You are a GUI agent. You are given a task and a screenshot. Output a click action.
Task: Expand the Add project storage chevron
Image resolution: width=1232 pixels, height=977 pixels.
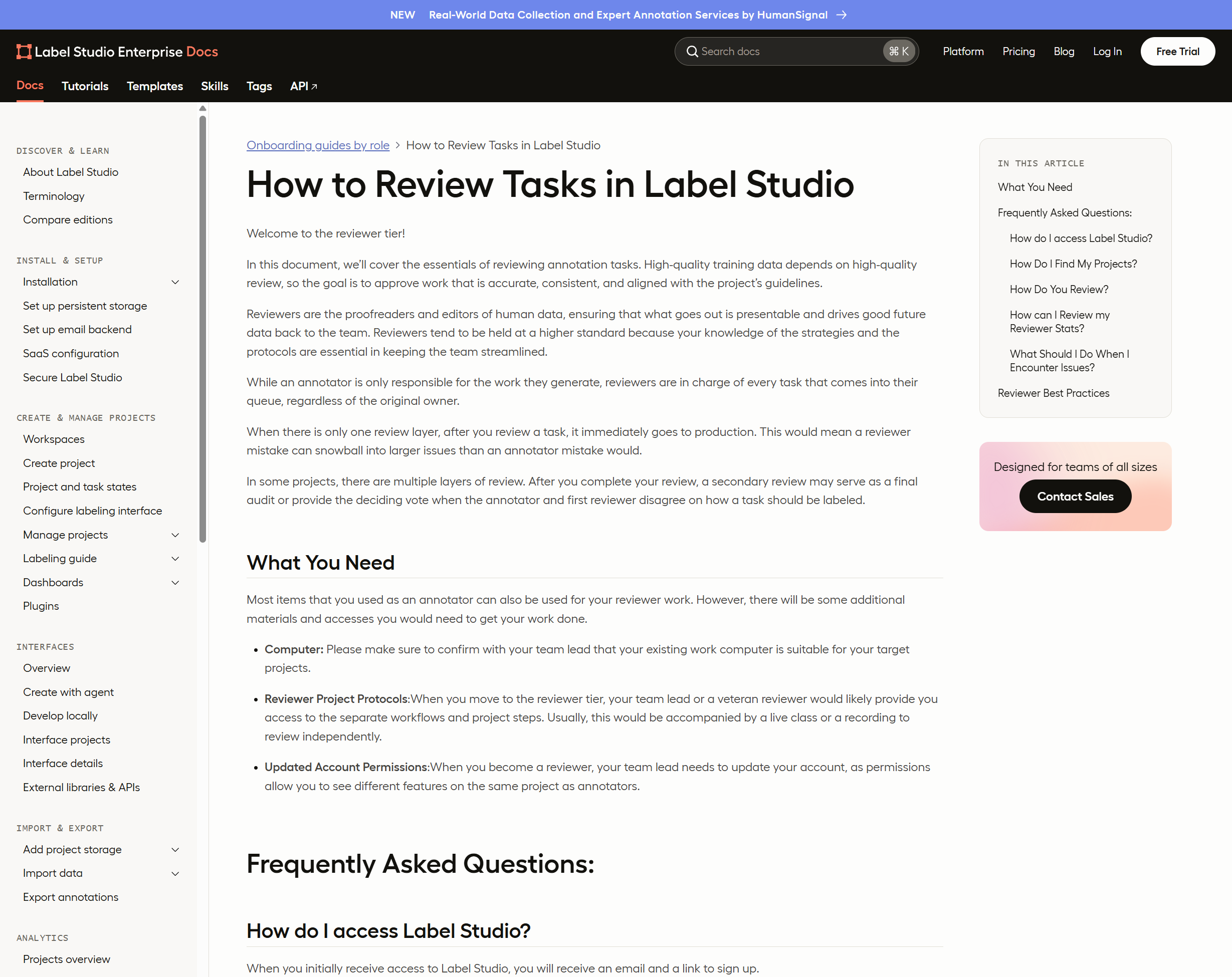click(175, 850)
